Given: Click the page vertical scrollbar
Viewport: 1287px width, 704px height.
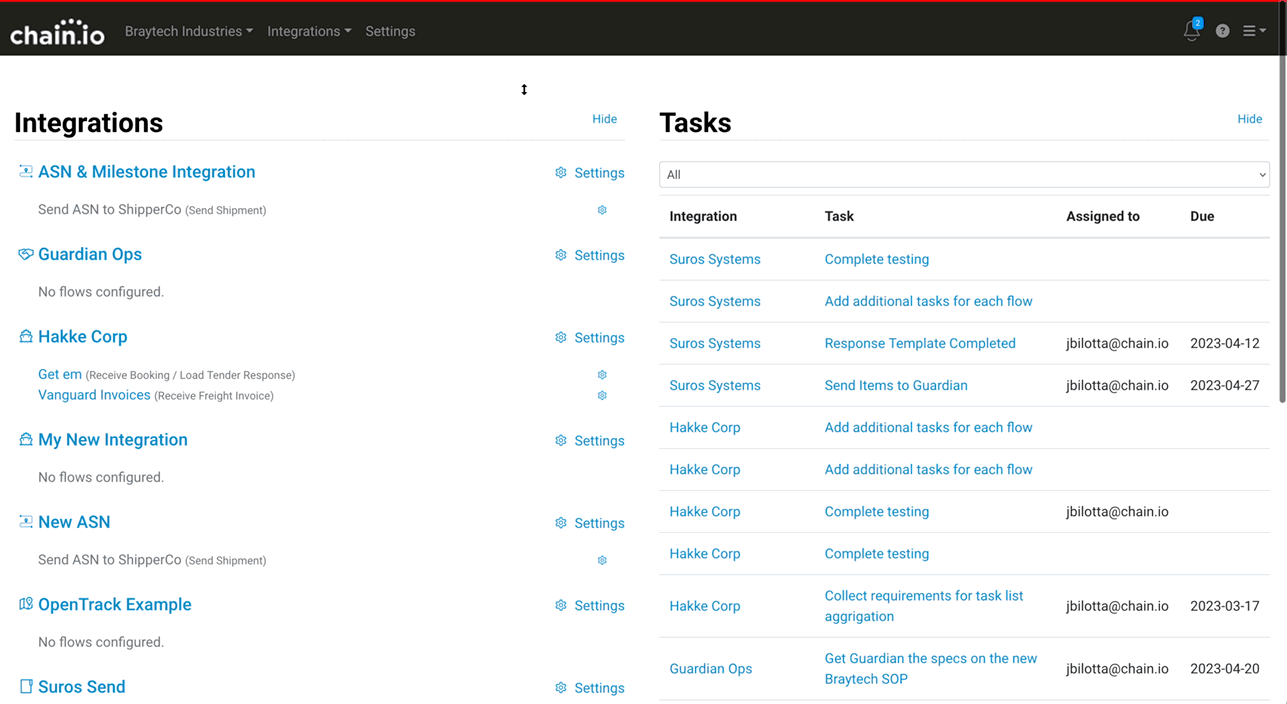Looking at the screenshot, I should 1282,230.
